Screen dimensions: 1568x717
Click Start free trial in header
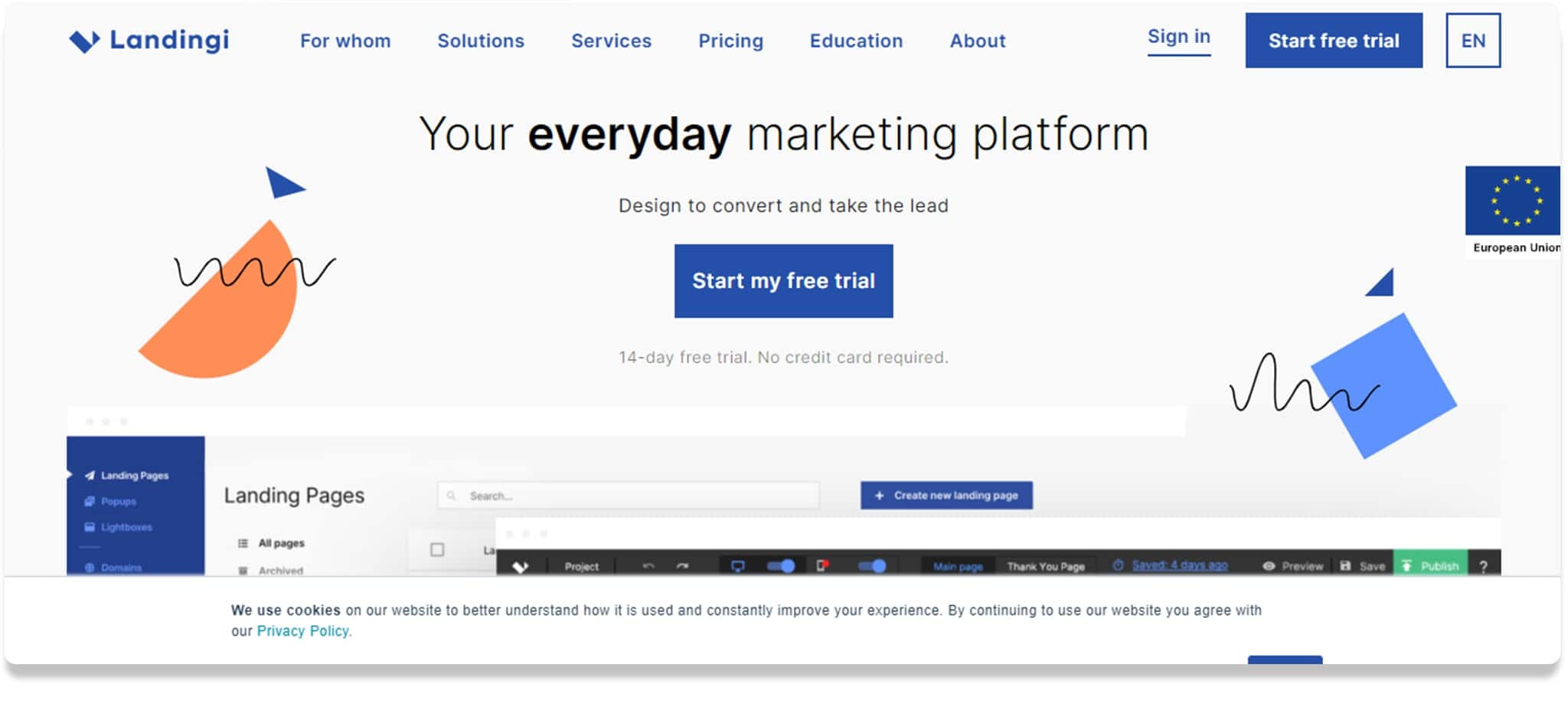1334,41
